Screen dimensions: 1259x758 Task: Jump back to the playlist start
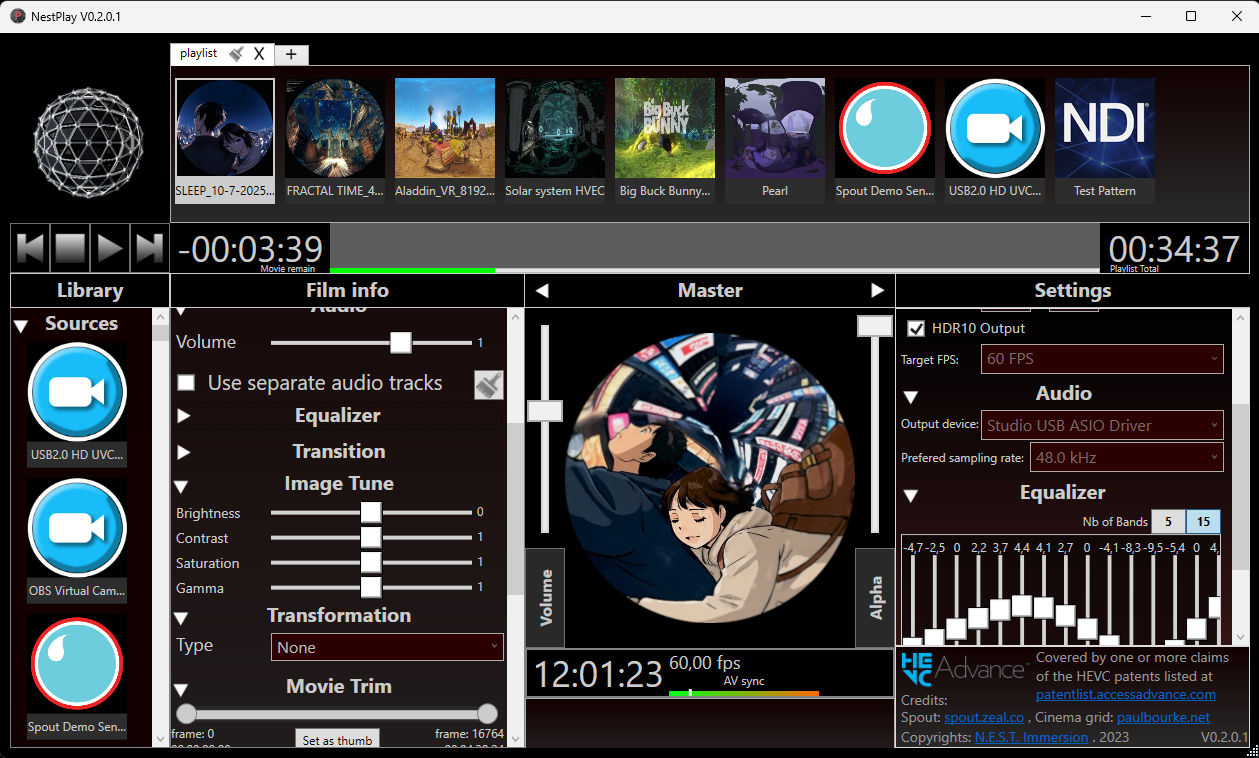pyautogui.click(x=30, y=247)
